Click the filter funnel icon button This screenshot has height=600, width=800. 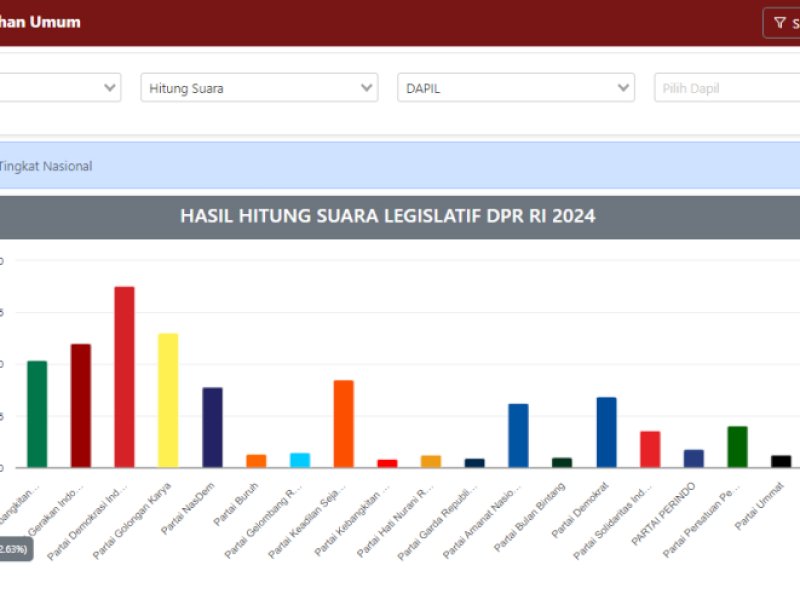(781, 23)
